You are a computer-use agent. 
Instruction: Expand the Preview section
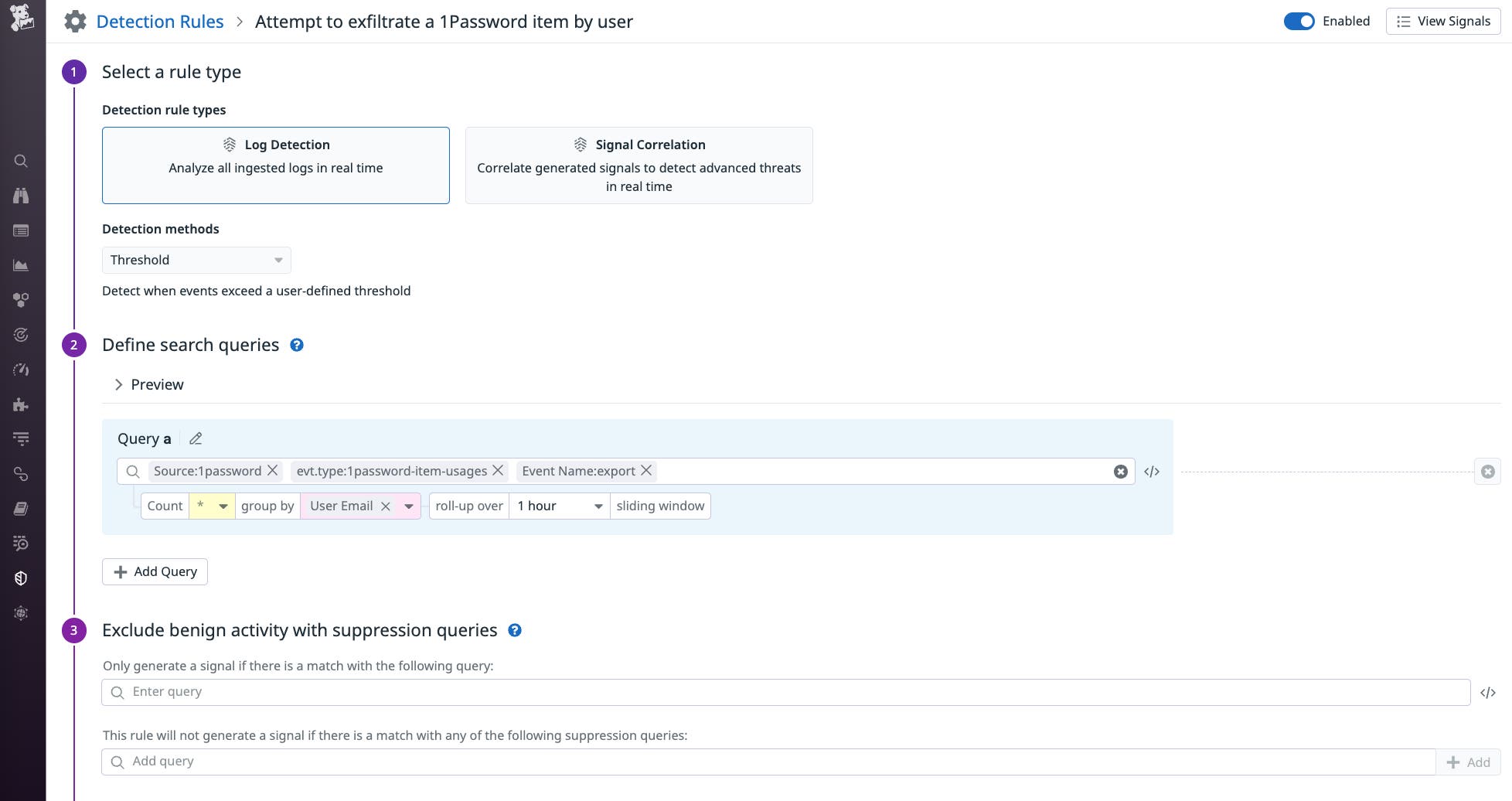(148, 384)
